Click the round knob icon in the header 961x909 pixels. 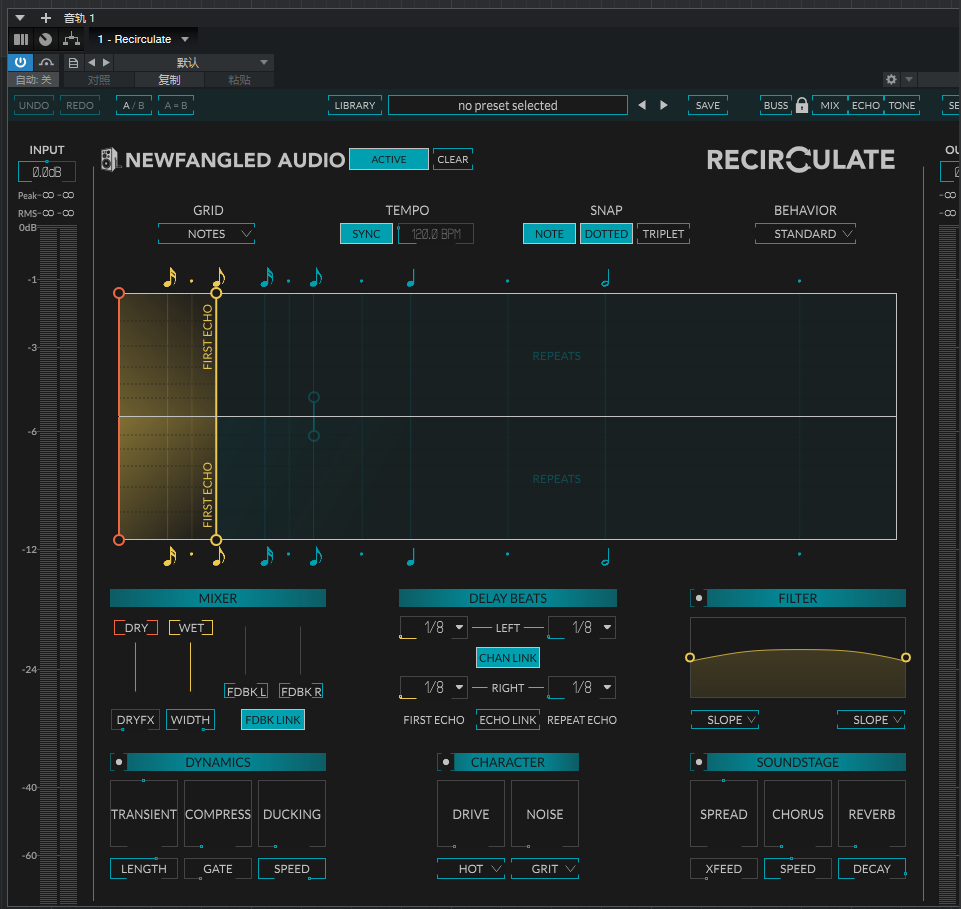click(45, 39)
